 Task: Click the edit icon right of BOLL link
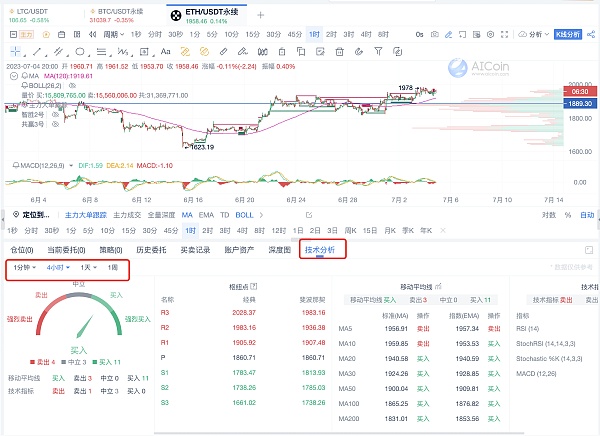[x=309, y=215]
